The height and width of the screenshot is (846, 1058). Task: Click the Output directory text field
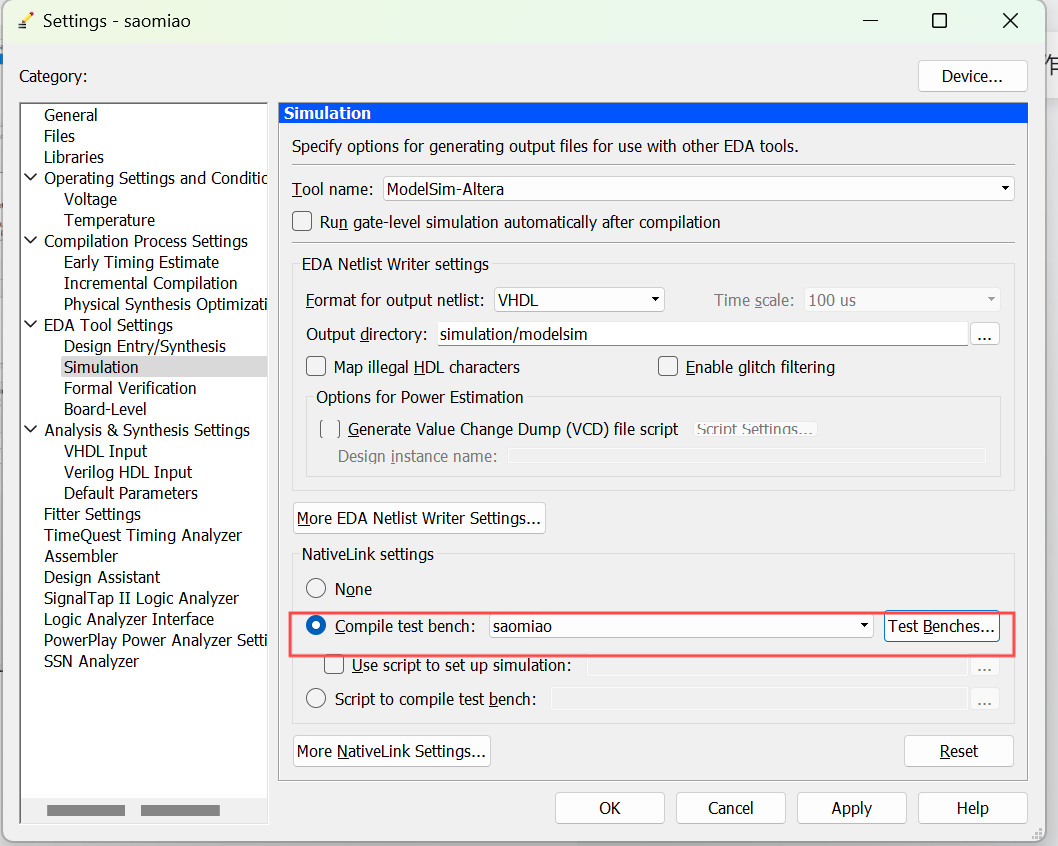point(702,334)
